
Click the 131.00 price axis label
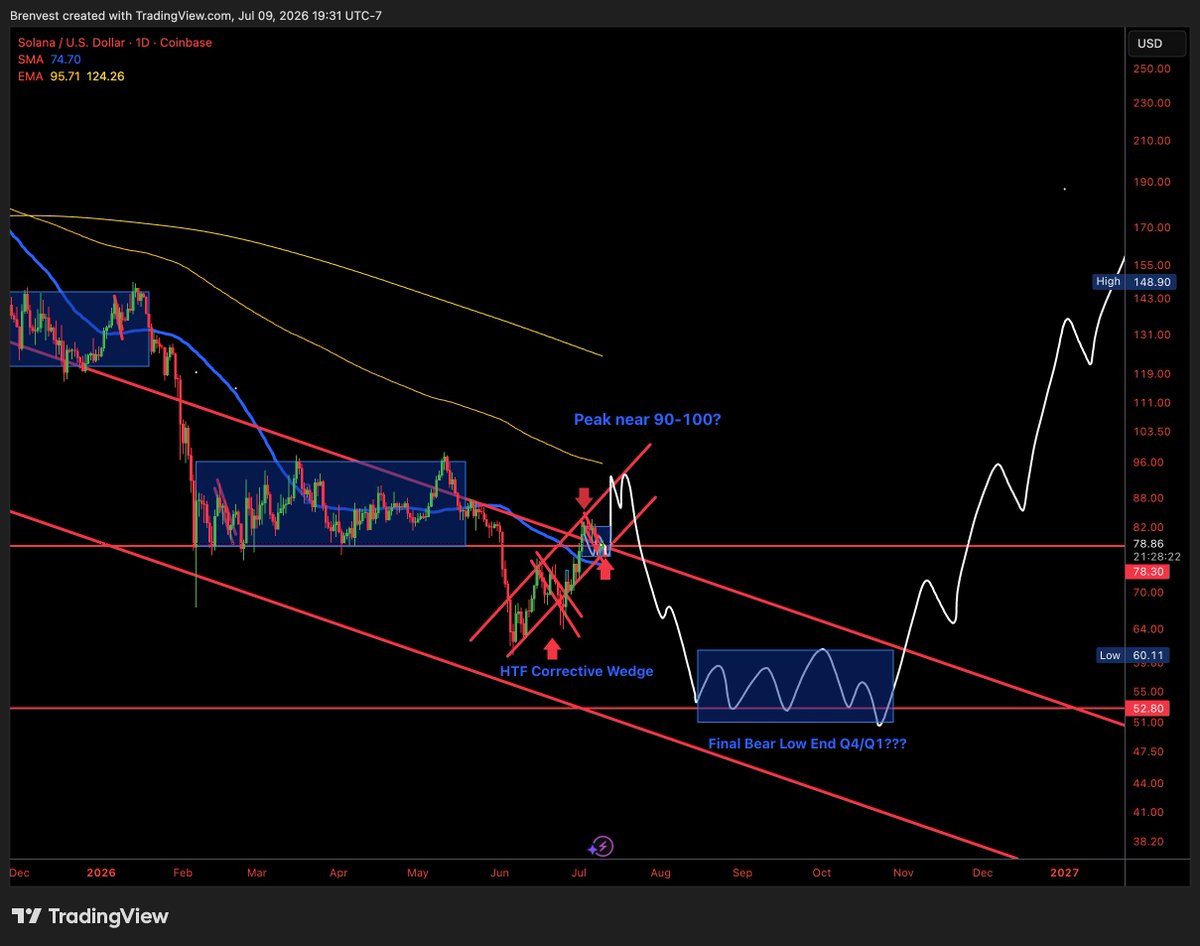(1152, 335)
